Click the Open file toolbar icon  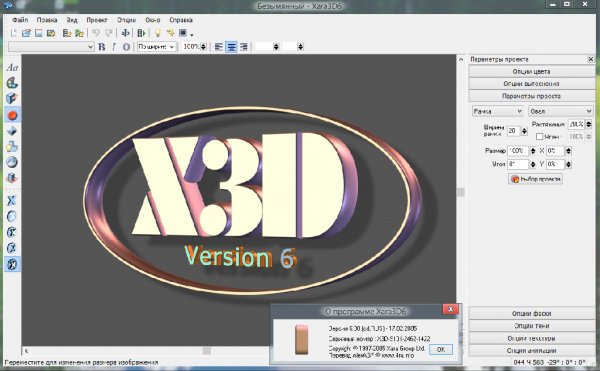[26, 33]
